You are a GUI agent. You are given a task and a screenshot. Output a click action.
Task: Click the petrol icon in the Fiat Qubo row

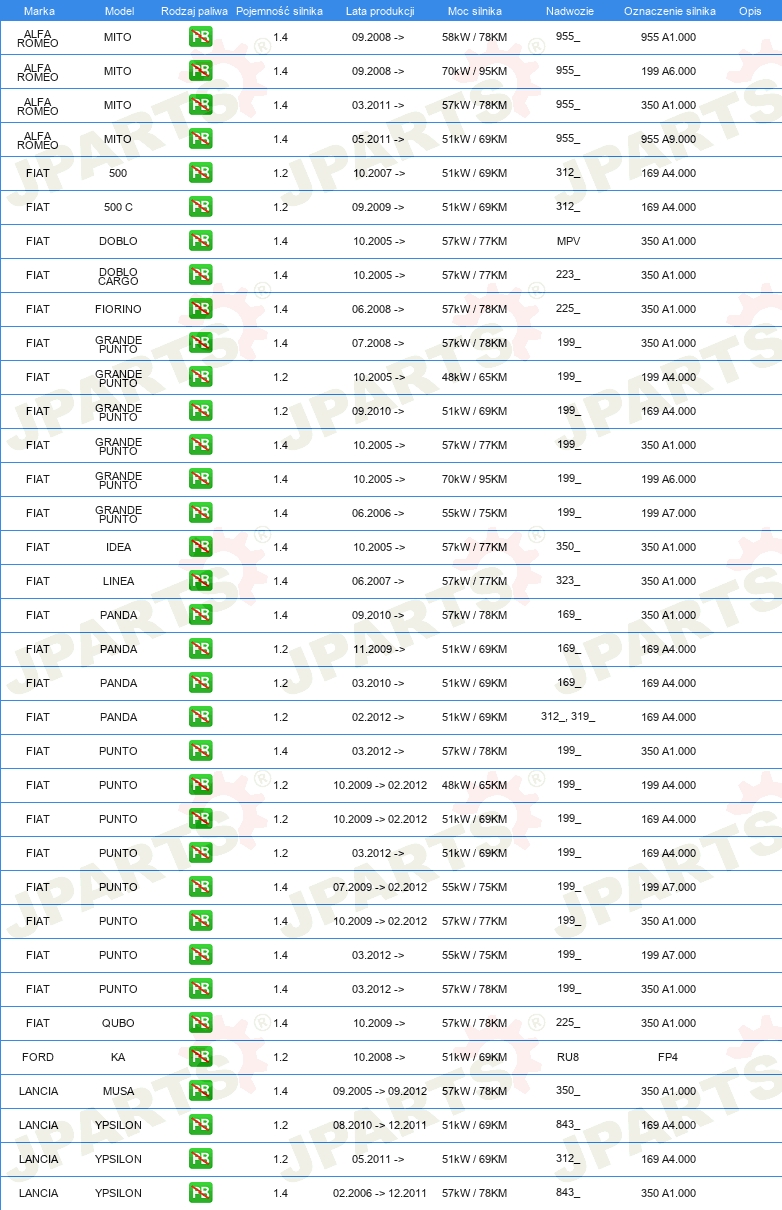pos(200,1023)
